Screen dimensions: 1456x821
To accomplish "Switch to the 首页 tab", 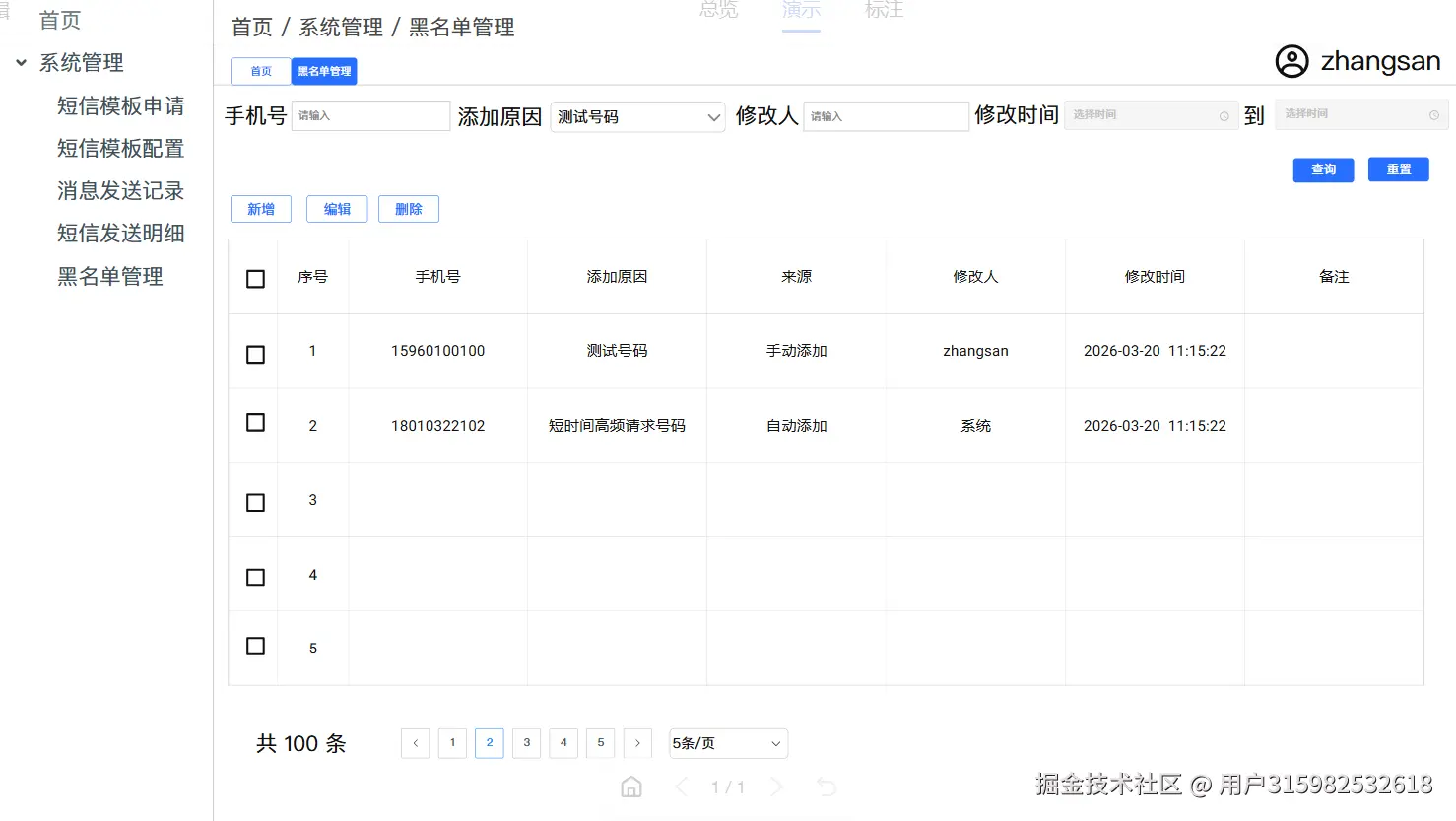I will (x=259, y=71).
